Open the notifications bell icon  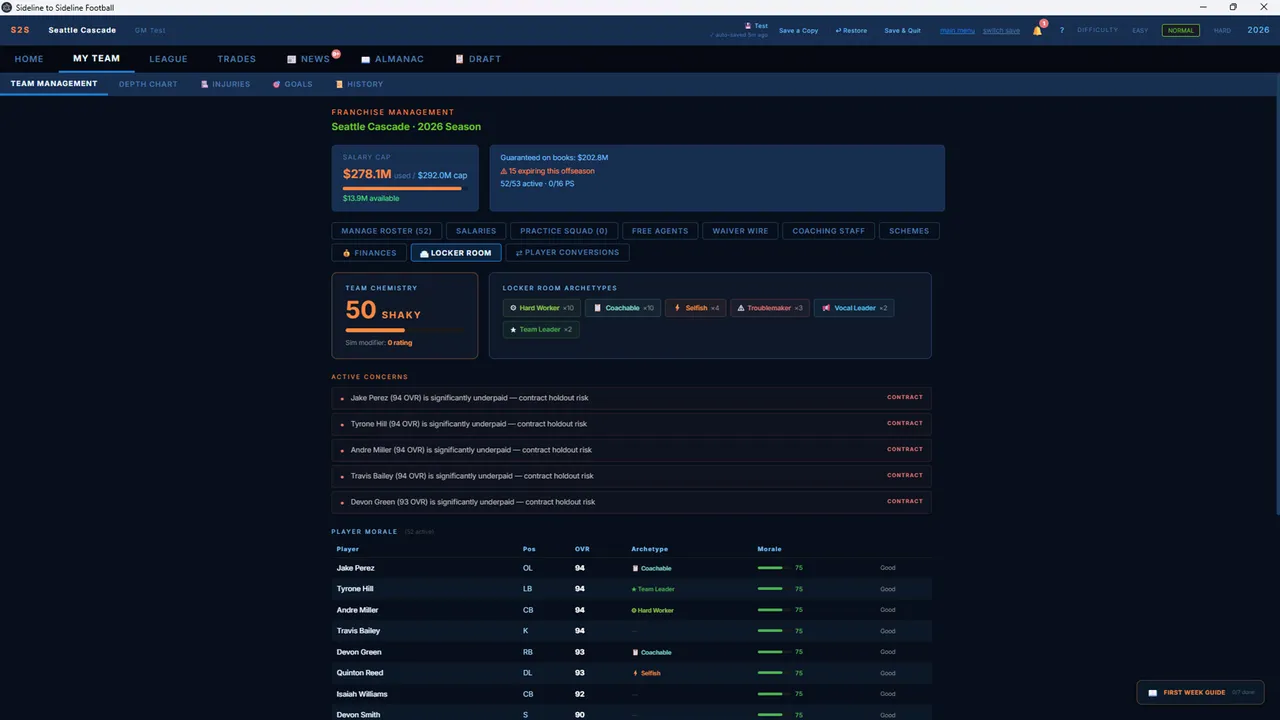click(1037, 31)
